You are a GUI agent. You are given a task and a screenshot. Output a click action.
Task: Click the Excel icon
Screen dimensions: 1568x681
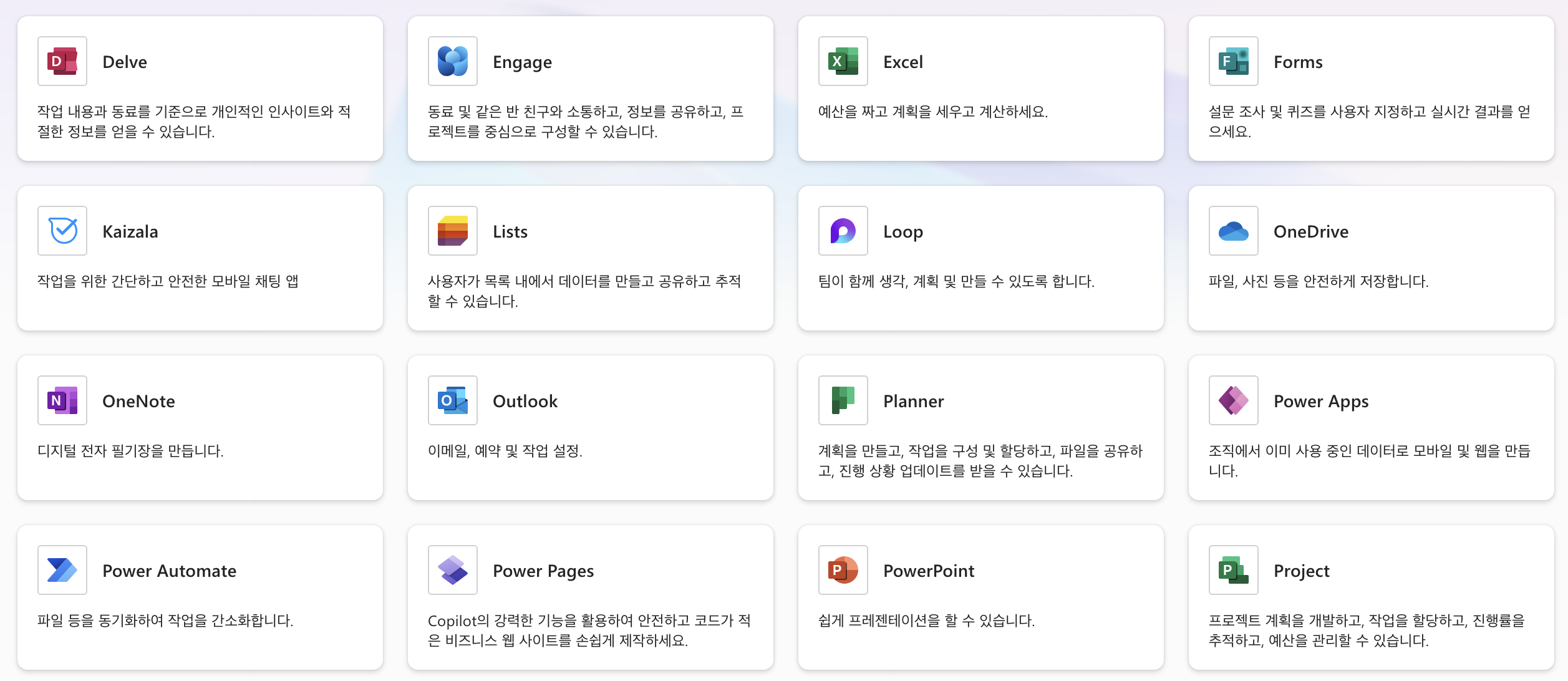pos(843,61)
